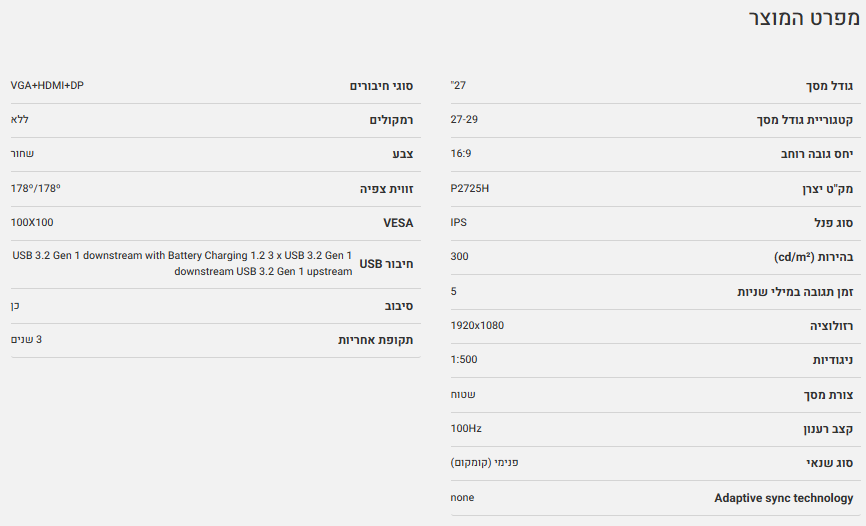Select the 'none' adaptive sync value
Image resolution: width=866 pixels, height=526 pixels.
(462, 497)
